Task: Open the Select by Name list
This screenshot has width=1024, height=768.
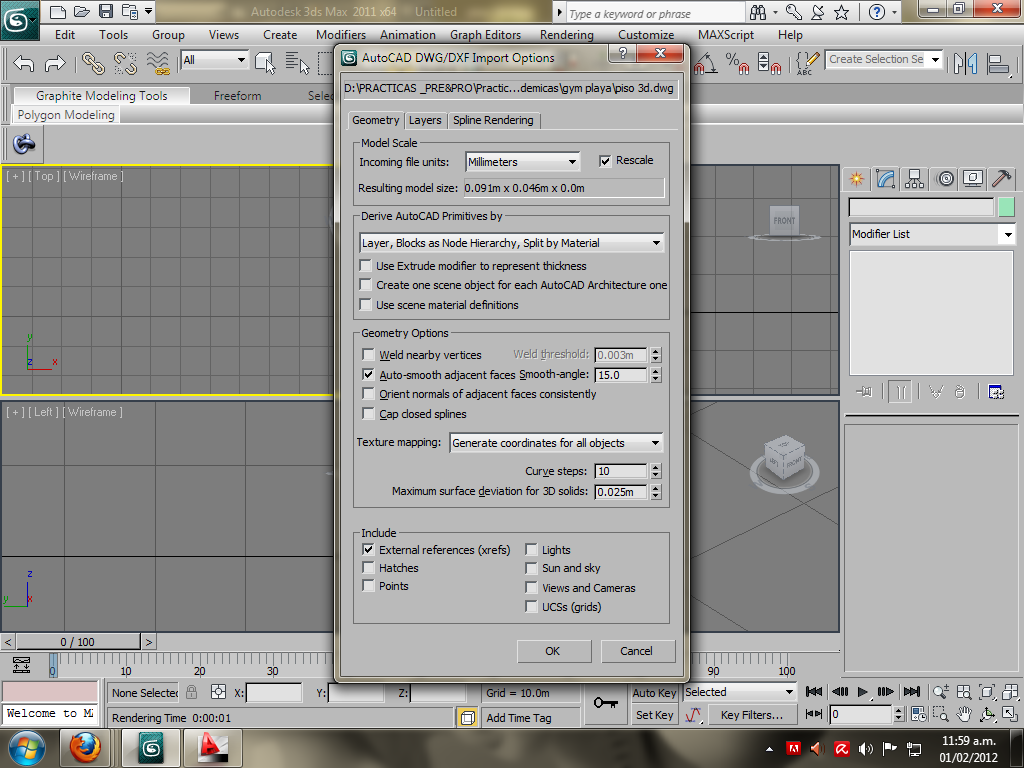Action: pos(296,63)
